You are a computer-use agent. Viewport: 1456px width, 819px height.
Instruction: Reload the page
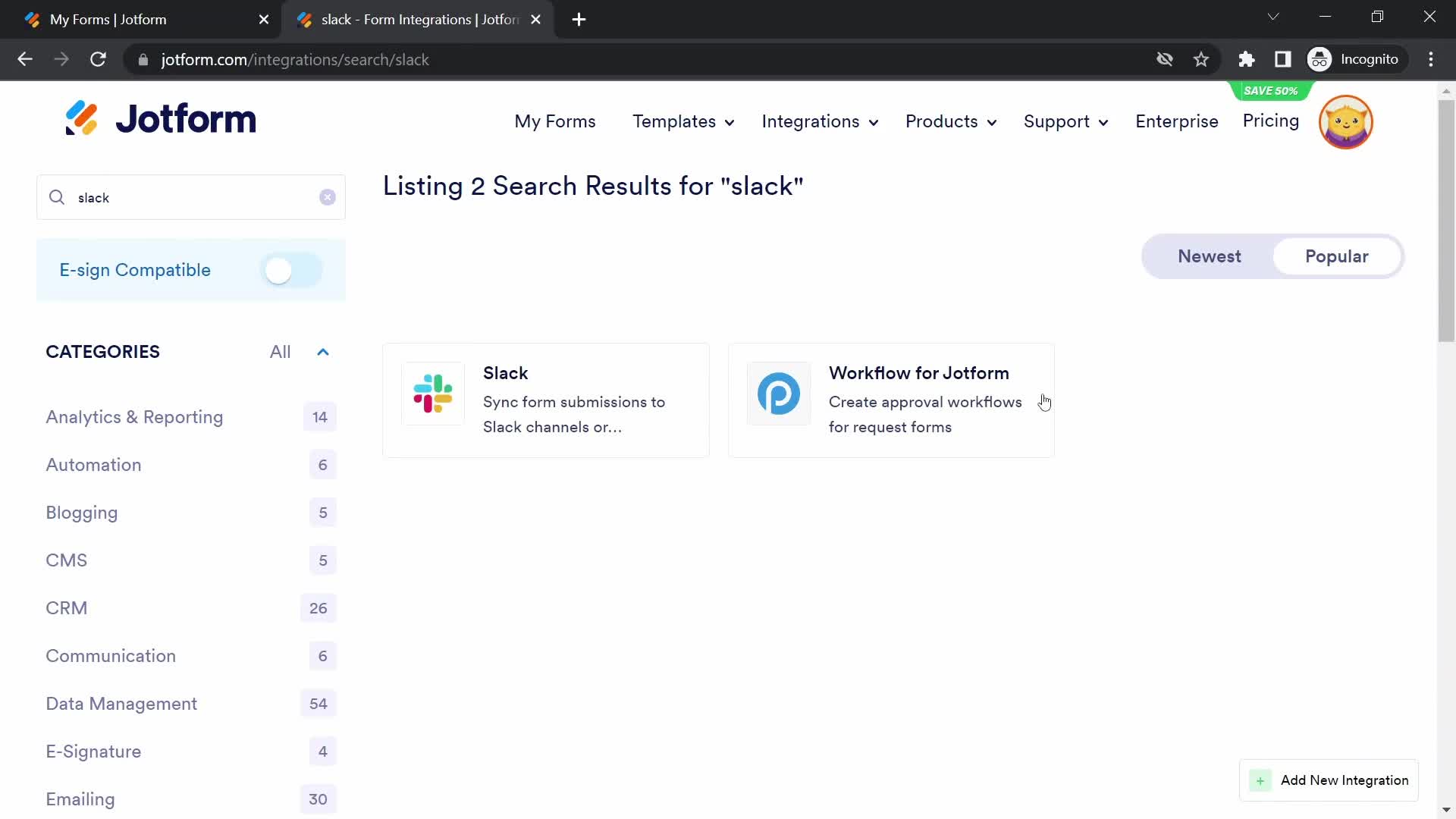click(98, 59)
